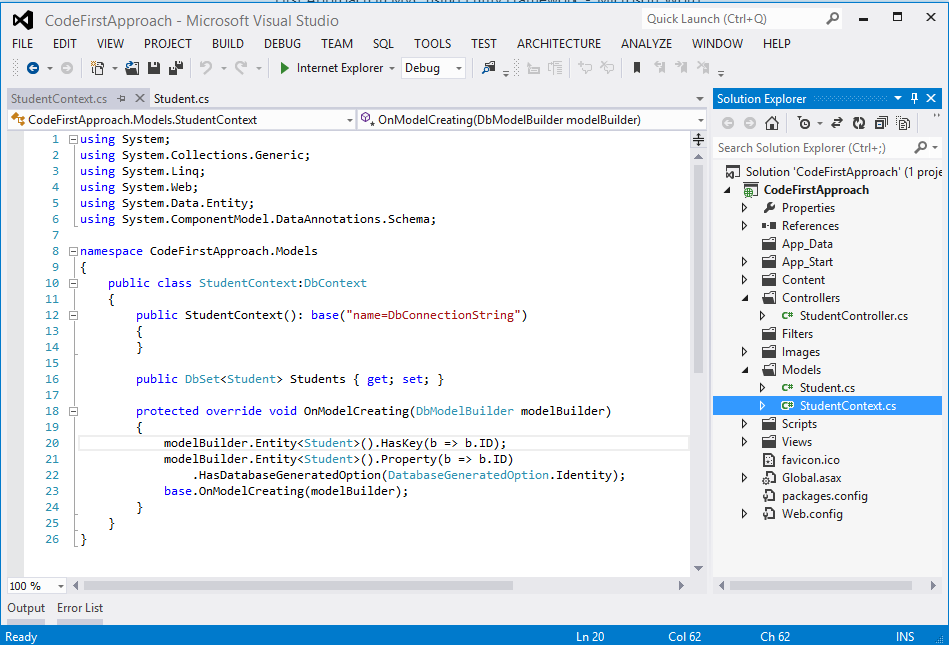Click Sync with Active Document icon
949x645 pixels.
(837, 123)
